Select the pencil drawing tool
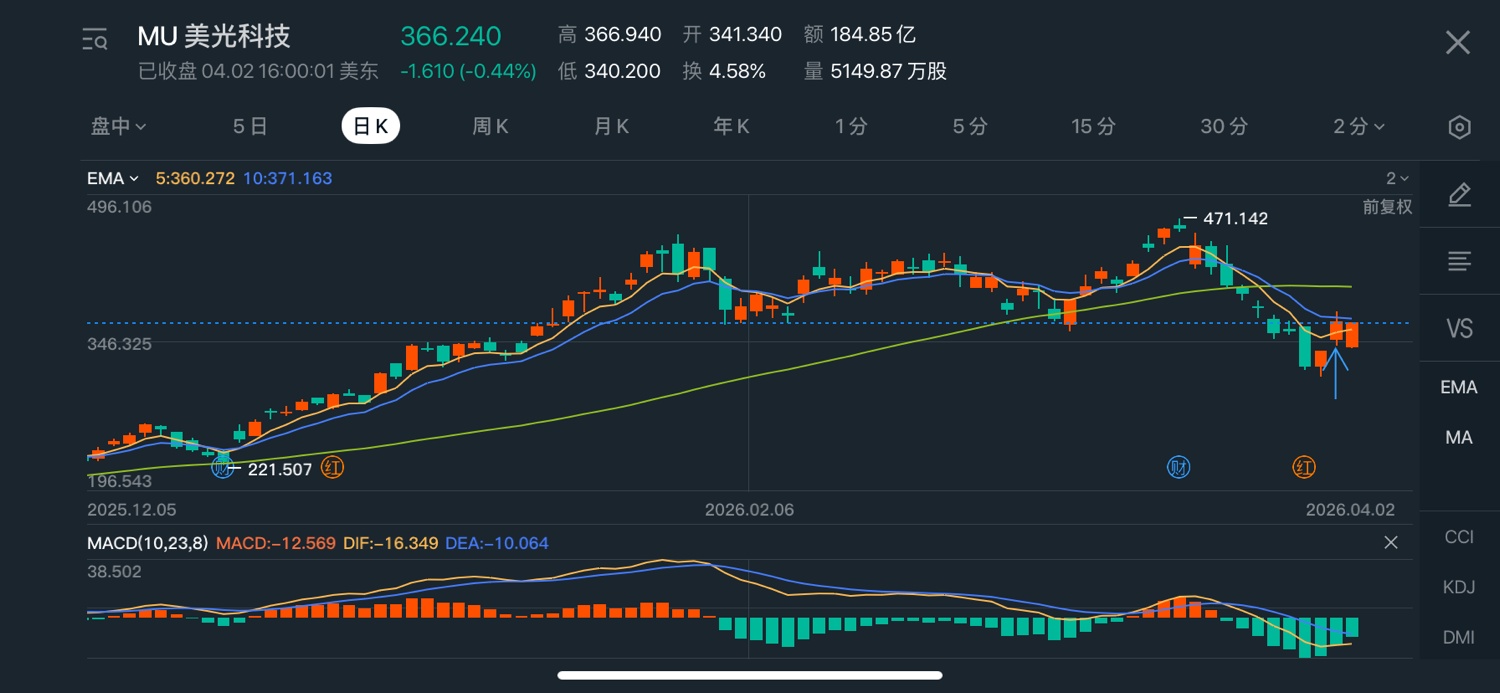 1459,195
